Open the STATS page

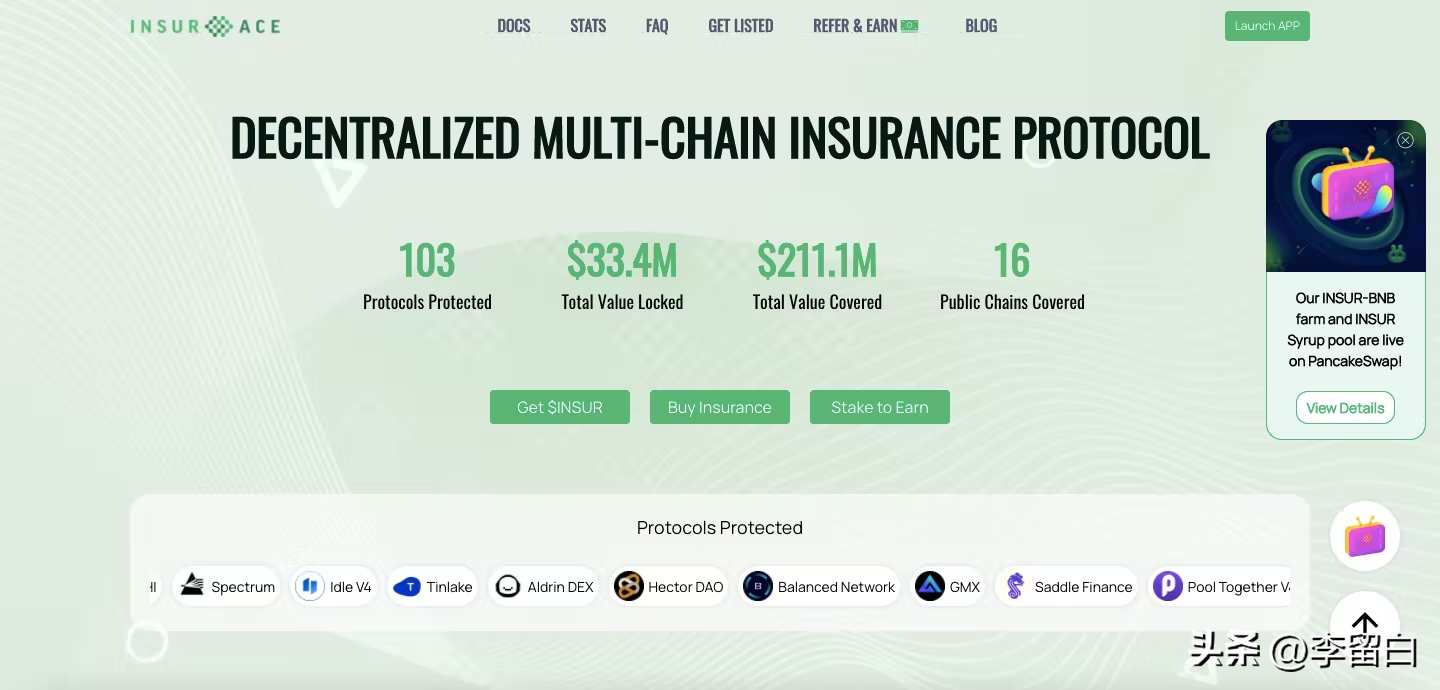588,26
